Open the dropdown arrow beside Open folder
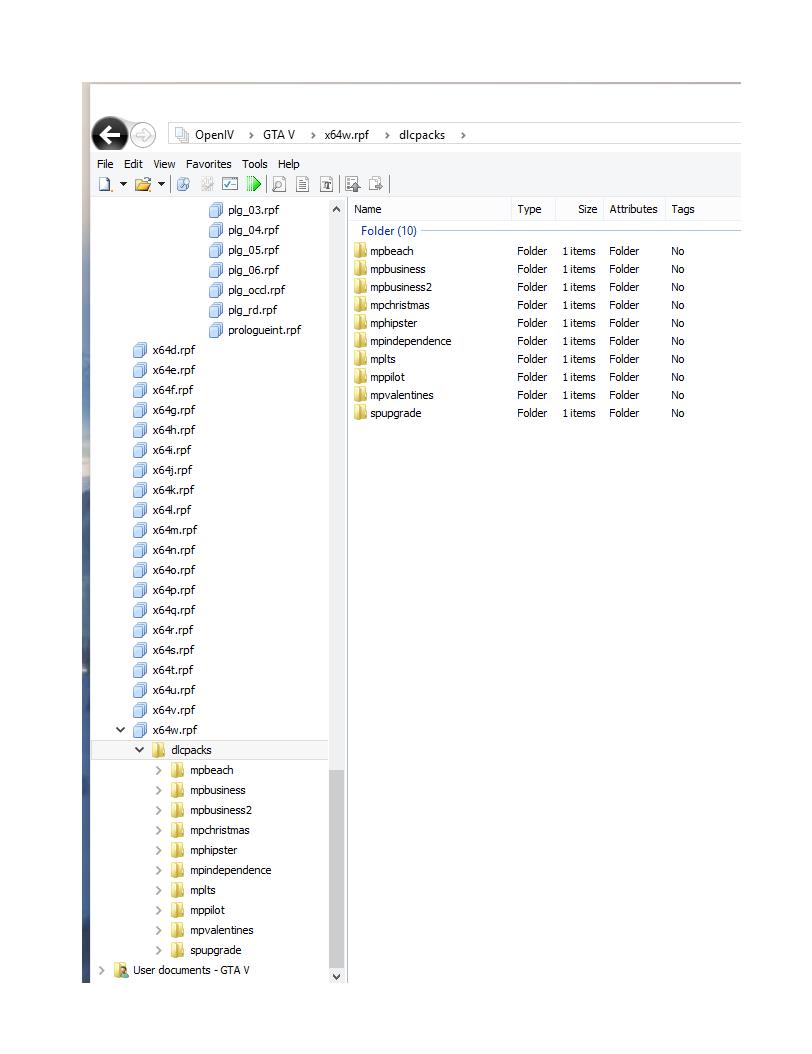This screenshot has height=1054, width=812. tap(161, 184)
